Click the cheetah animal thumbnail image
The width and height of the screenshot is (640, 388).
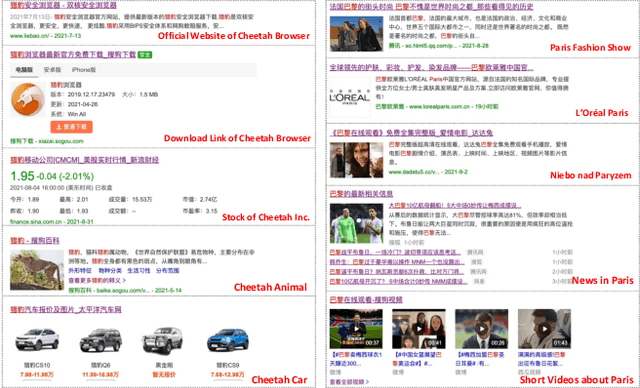point(37,270)
